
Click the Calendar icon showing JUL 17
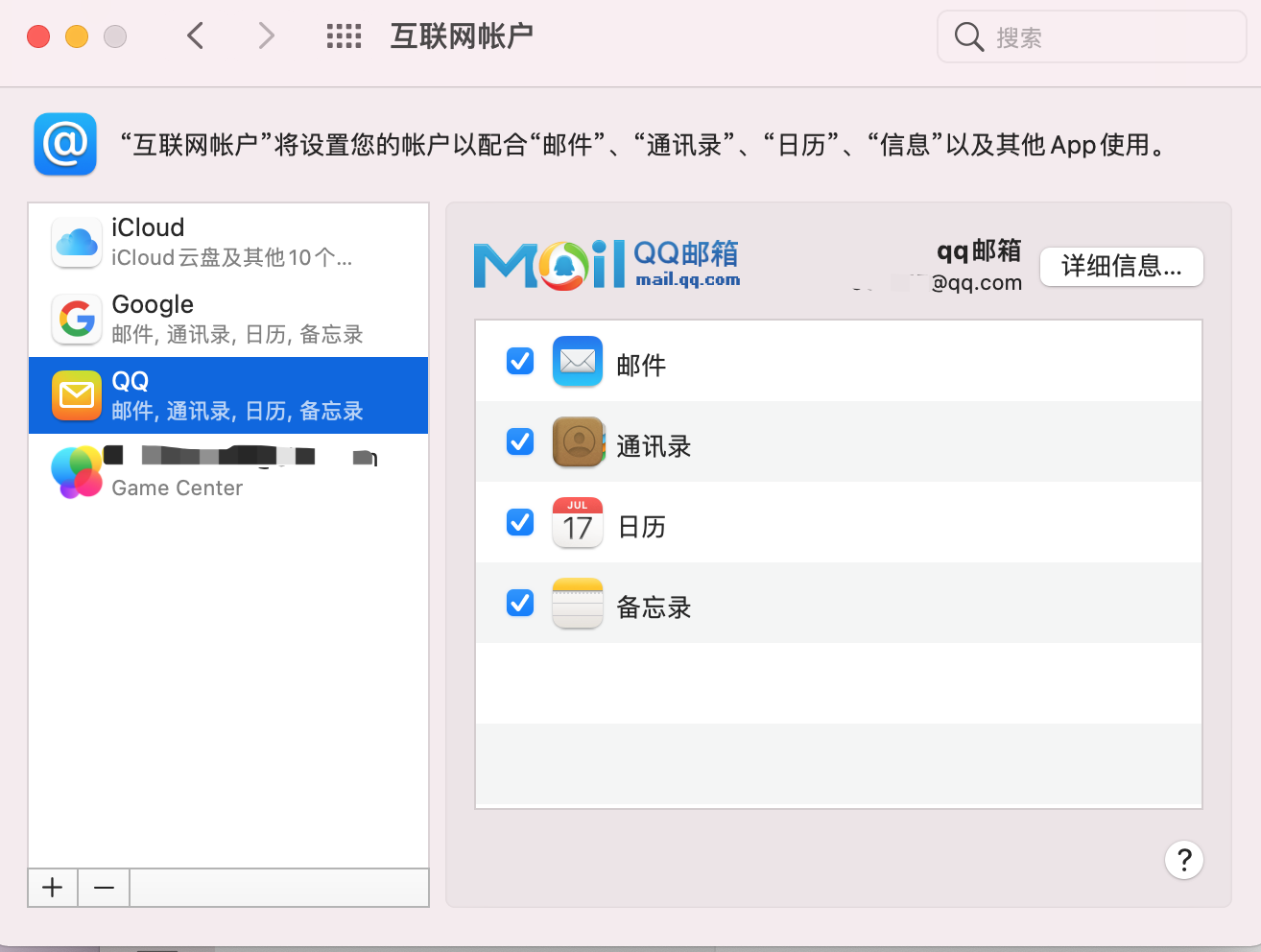coord(578,523)
